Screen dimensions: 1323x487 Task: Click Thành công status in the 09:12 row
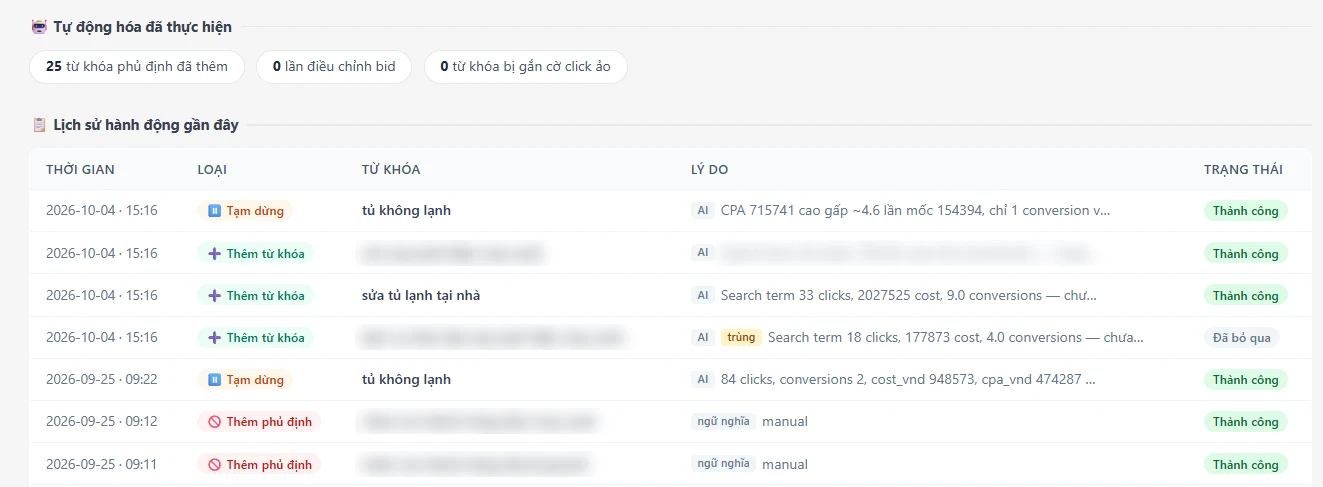1245,422
